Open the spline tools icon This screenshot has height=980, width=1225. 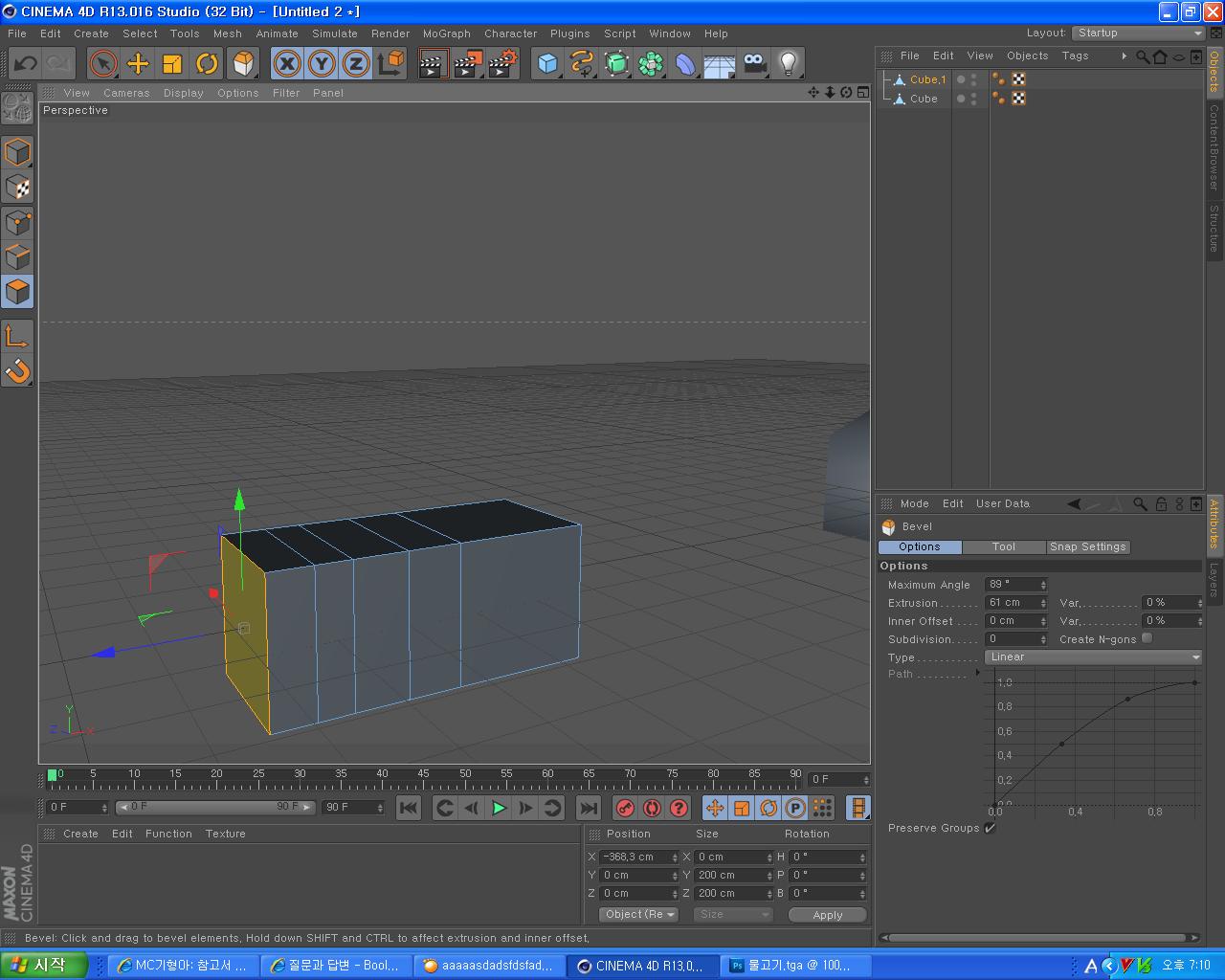(x=582, y=64)
